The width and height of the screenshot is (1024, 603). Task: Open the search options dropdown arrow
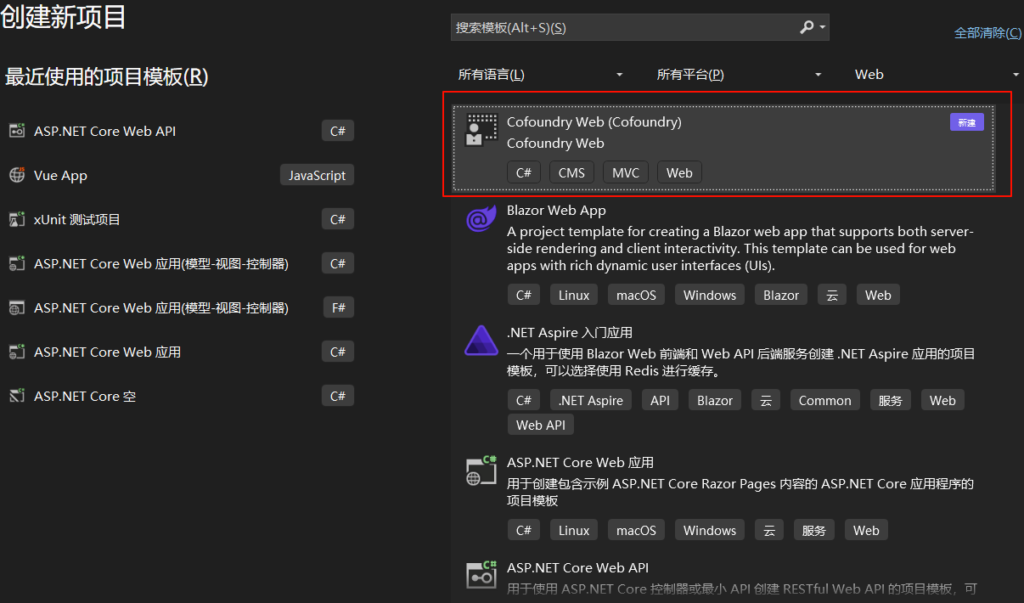pyautogui.click(x=822, y=27)
